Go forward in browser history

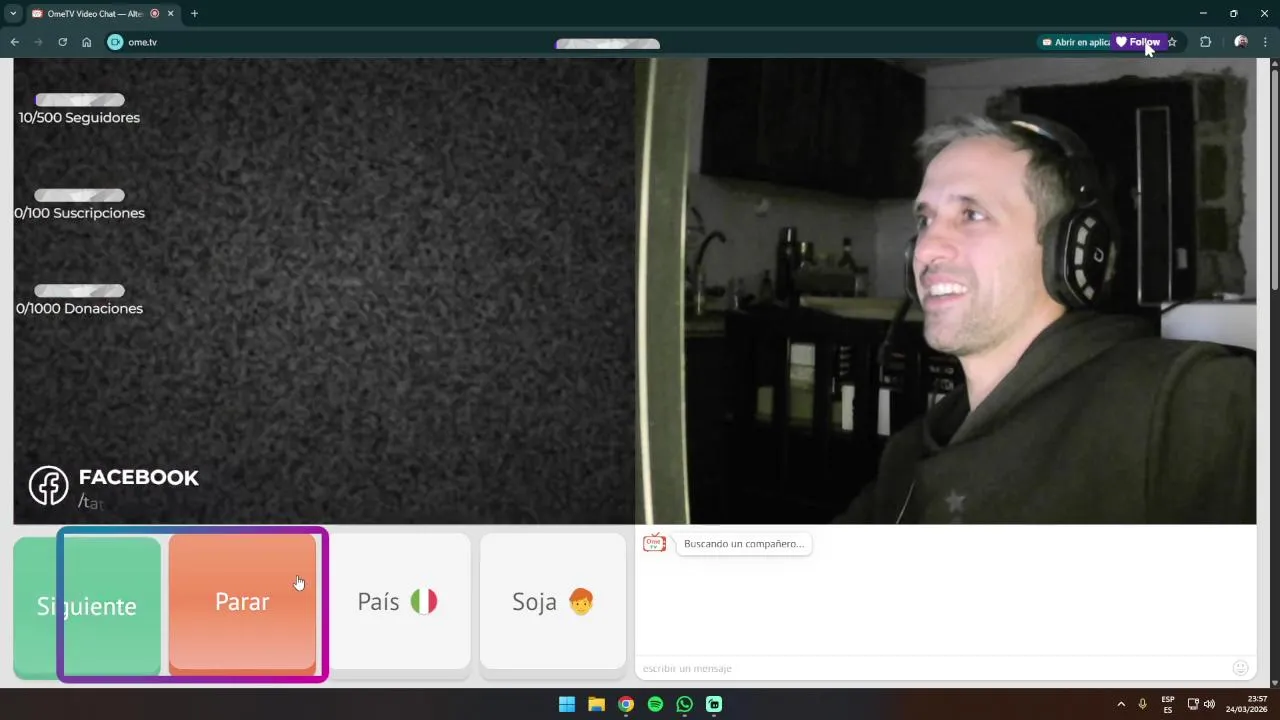38,42
